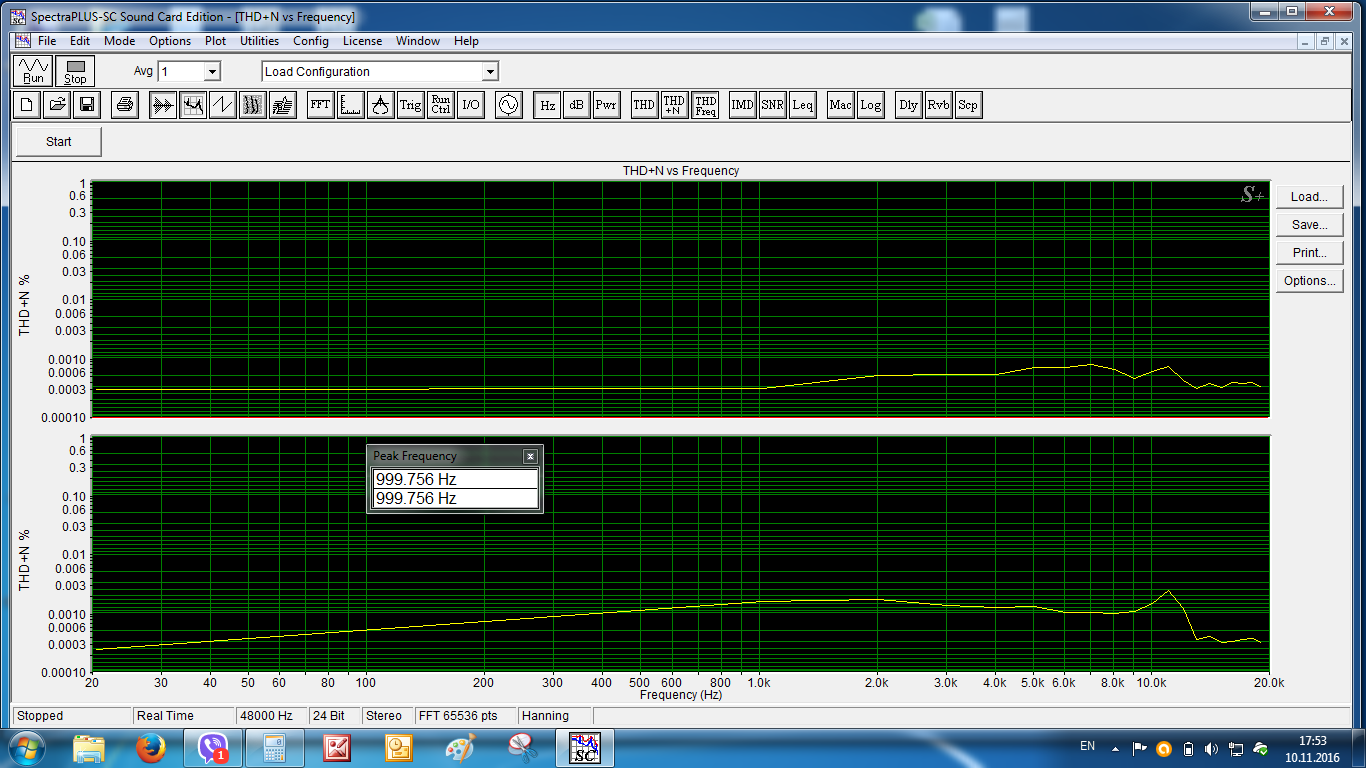Open the Config menu
The image size is (1366, 768).
pyautogui.click(x=311, y=41)
